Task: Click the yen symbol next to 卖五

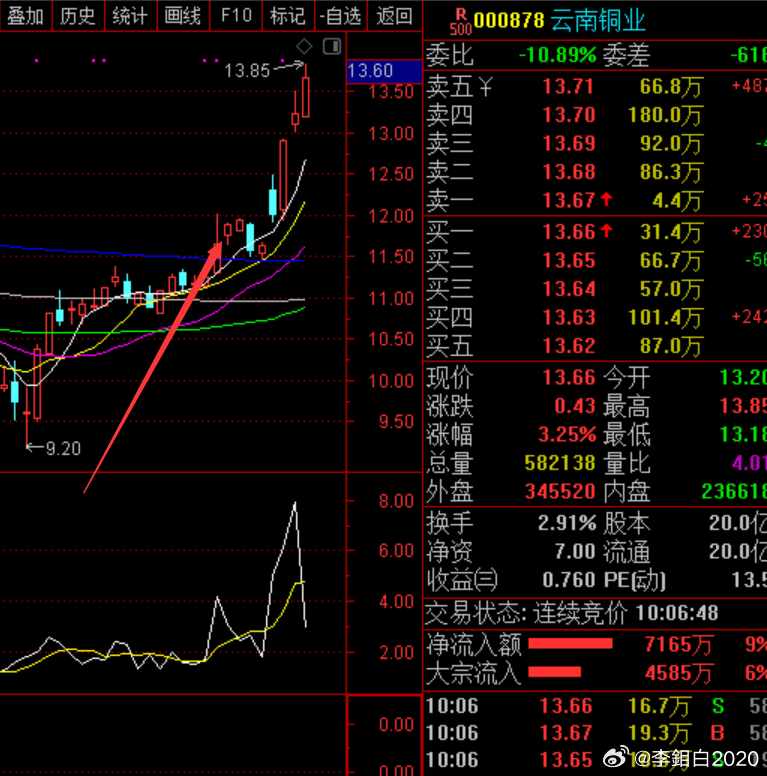Action: 485,87
